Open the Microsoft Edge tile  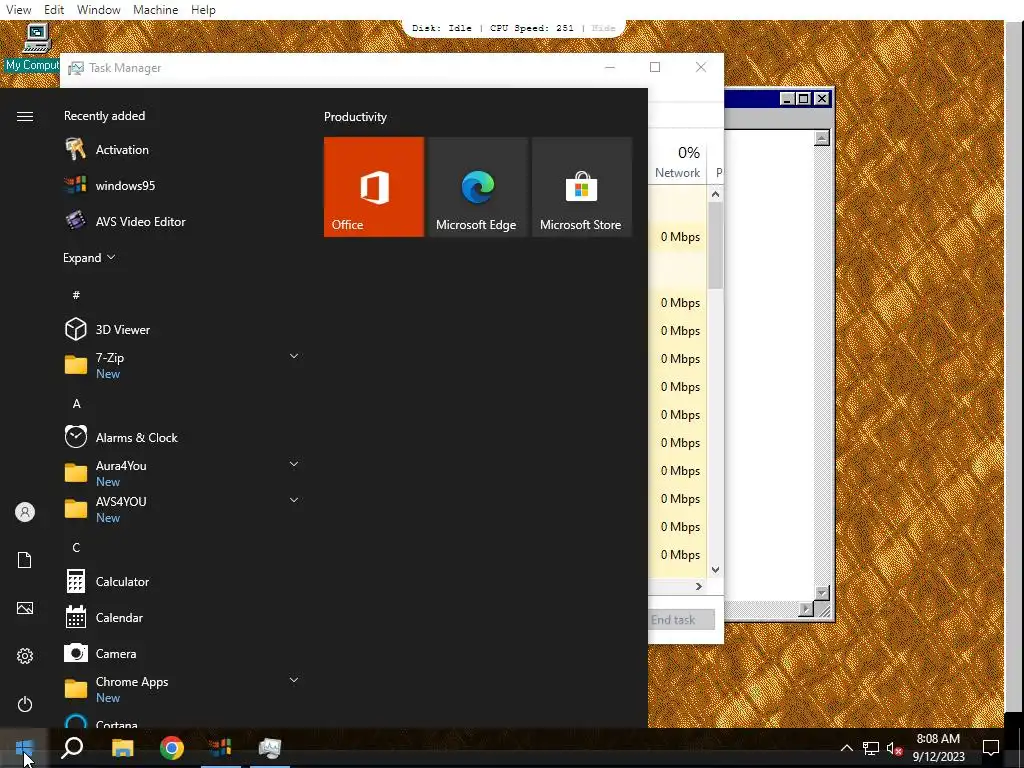click(478, 187)
